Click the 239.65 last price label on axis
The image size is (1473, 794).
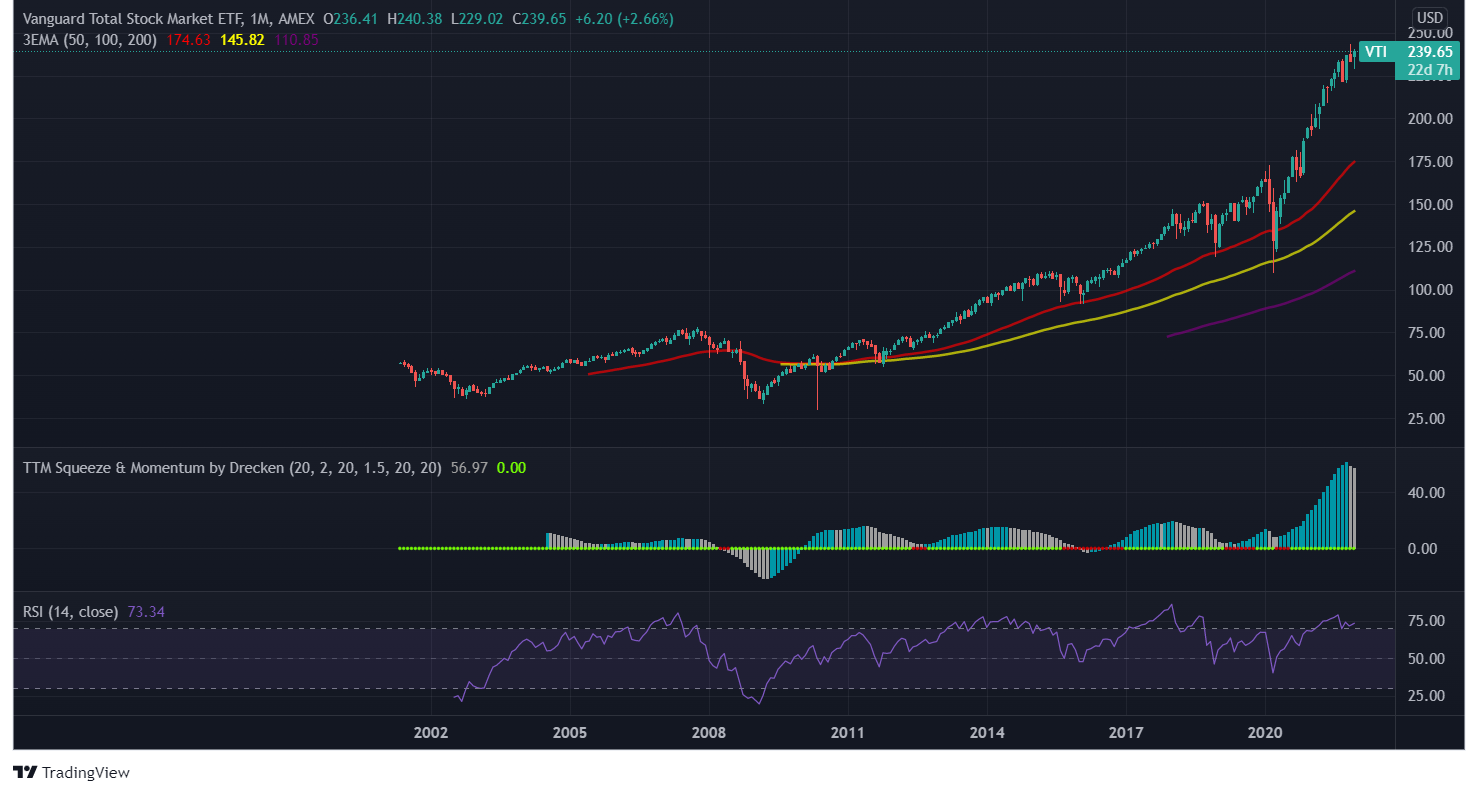click(1430, 52)
